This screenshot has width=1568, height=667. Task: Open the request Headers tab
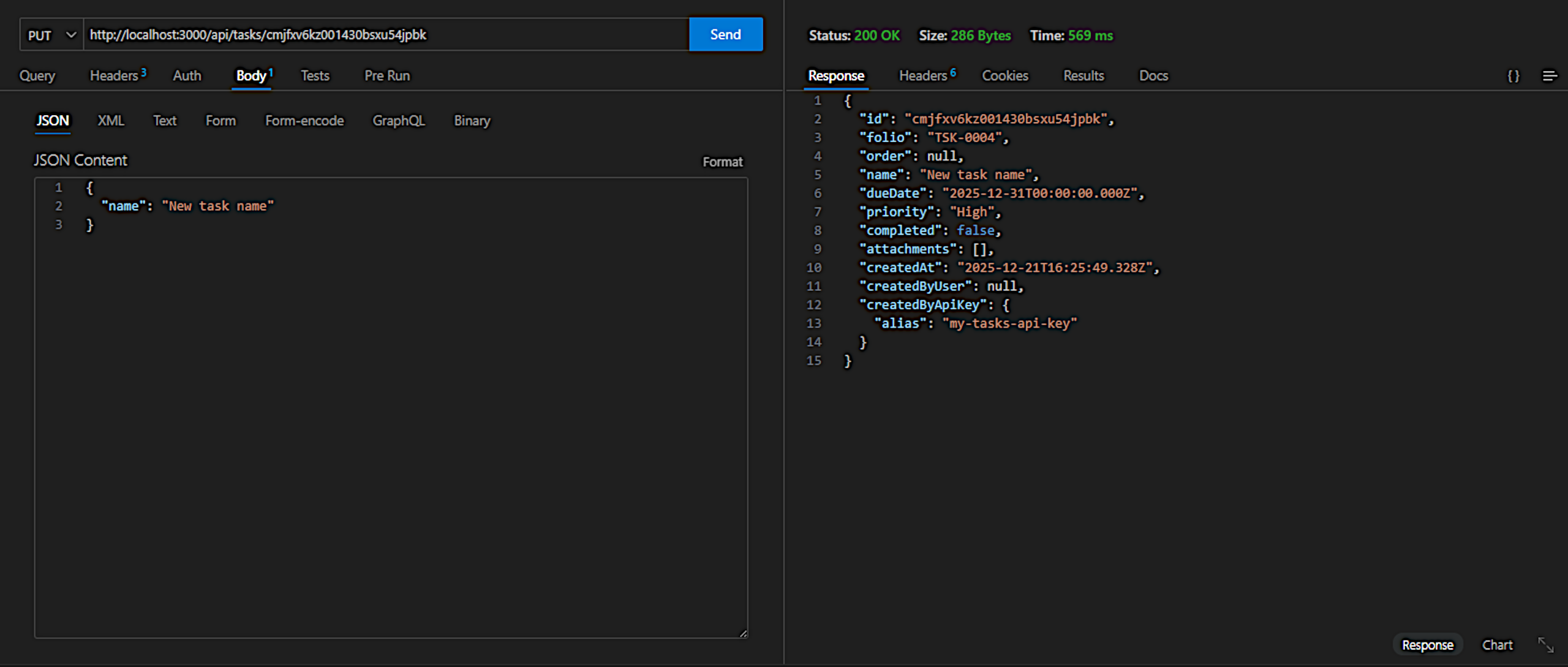tap(115, 76)
